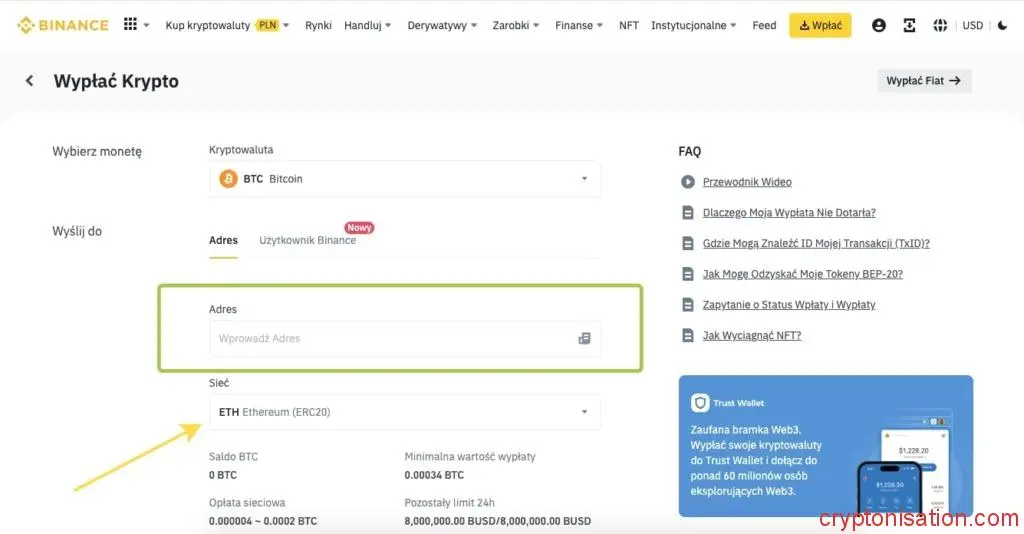Open address book icon in Adres field
Viewport: 1024px width, 534px height.
(584, 338)
